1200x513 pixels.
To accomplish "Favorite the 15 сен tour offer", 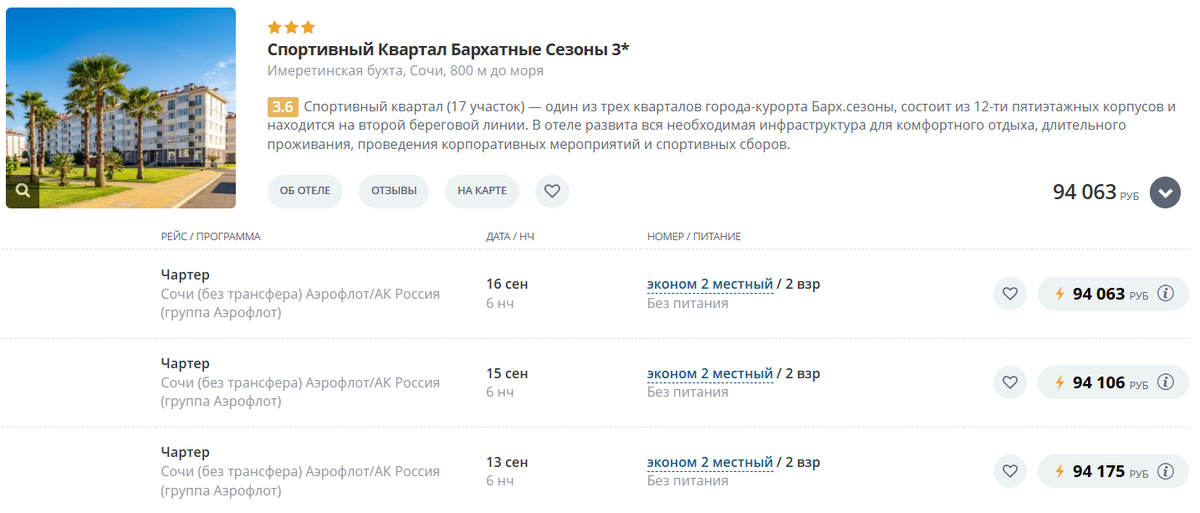I will tap(1010, 383).
